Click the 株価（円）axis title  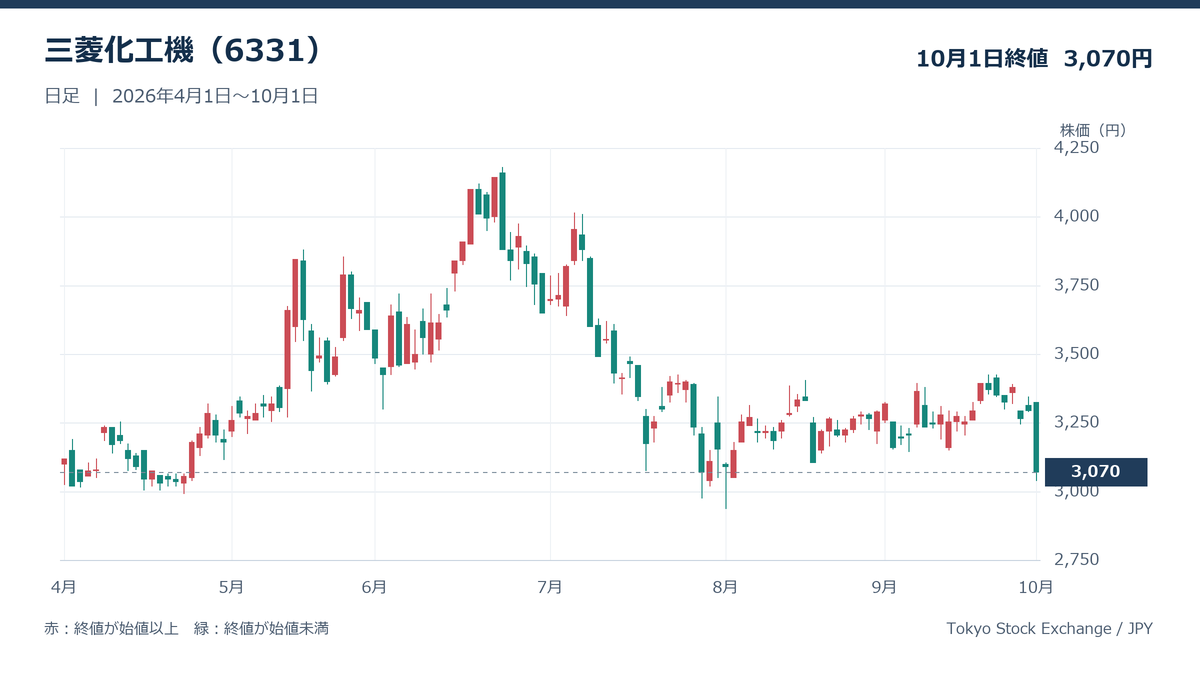[1093, 130]
